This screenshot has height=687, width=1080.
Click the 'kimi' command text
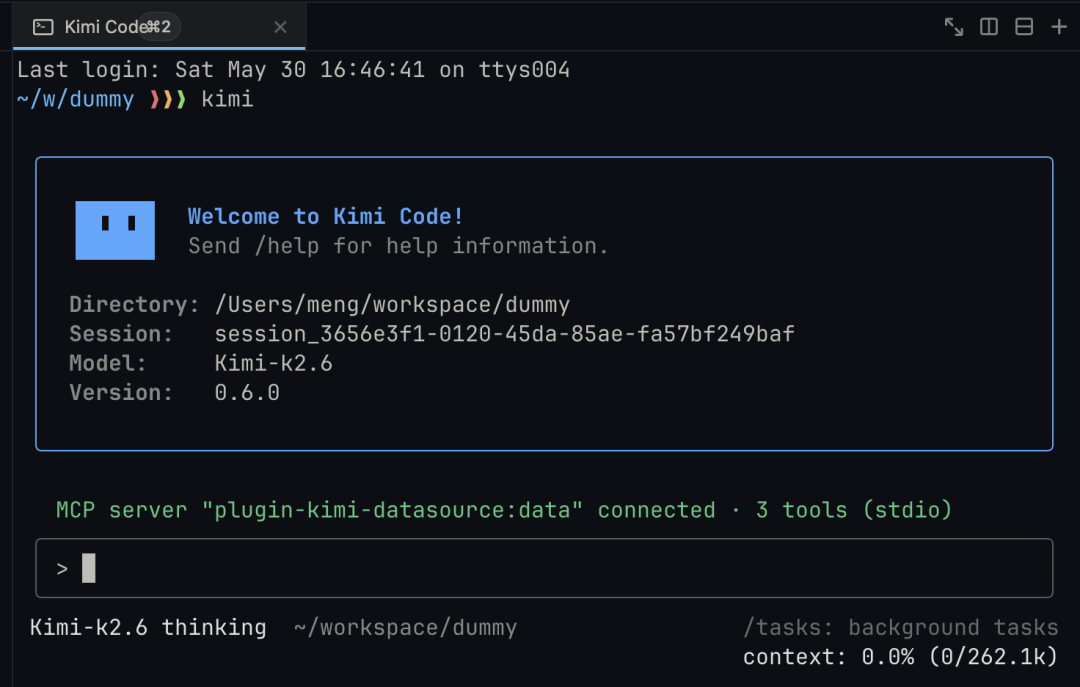click(227, 99)
